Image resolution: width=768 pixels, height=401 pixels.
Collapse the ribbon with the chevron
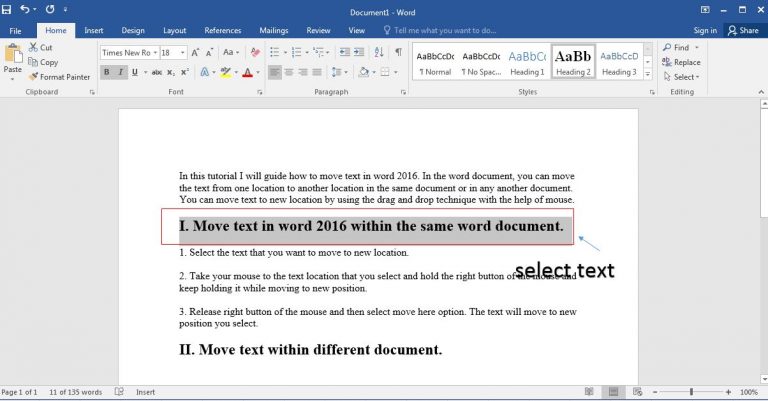[761, 92]
